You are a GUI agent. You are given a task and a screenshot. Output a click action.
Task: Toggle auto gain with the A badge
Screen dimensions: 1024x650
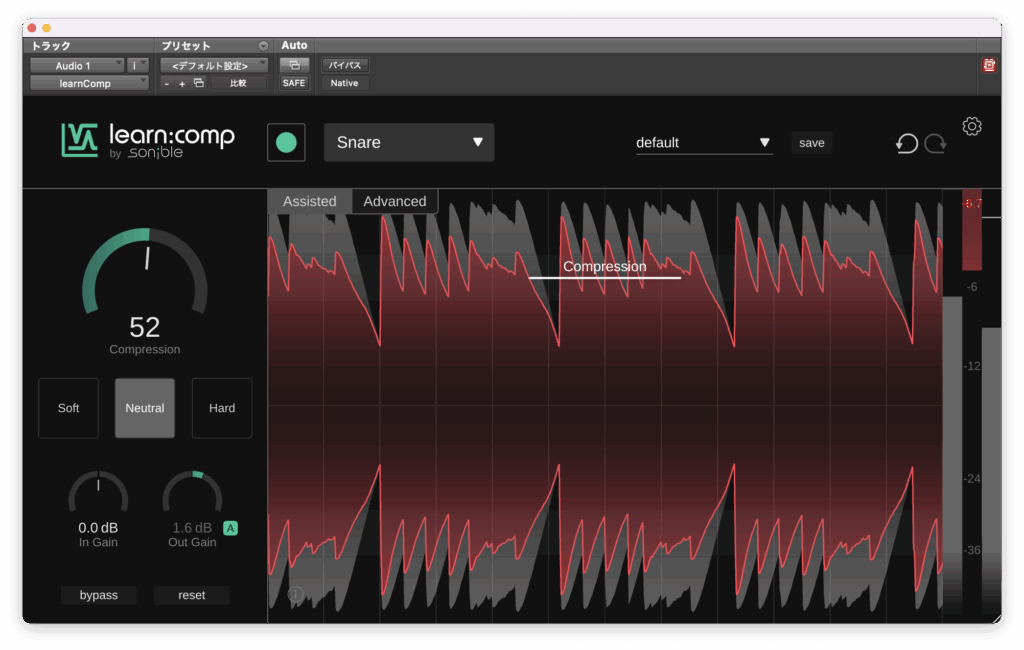(231, 528)
